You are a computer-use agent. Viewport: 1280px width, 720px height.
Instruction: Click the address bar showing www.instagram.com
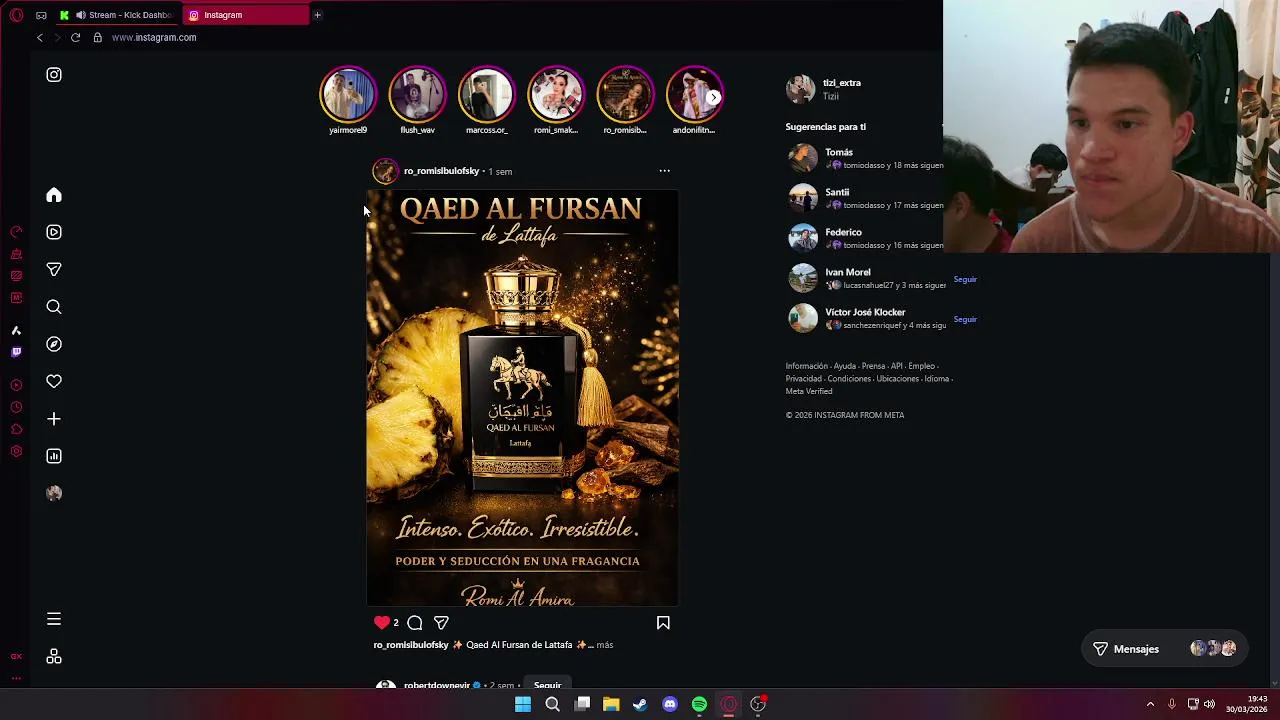(x=154, y=37)
